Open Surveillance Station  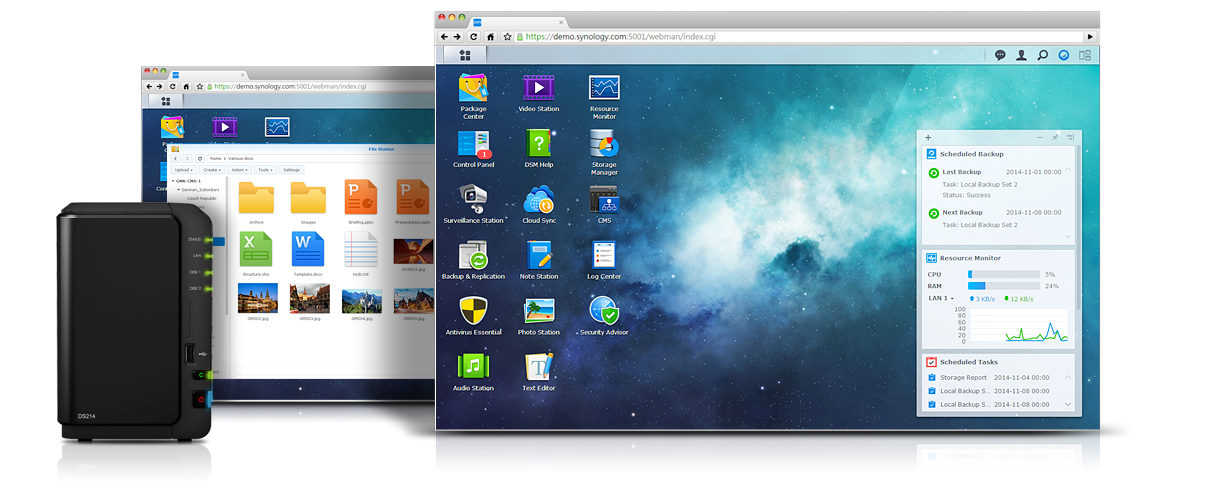point(473,200)
